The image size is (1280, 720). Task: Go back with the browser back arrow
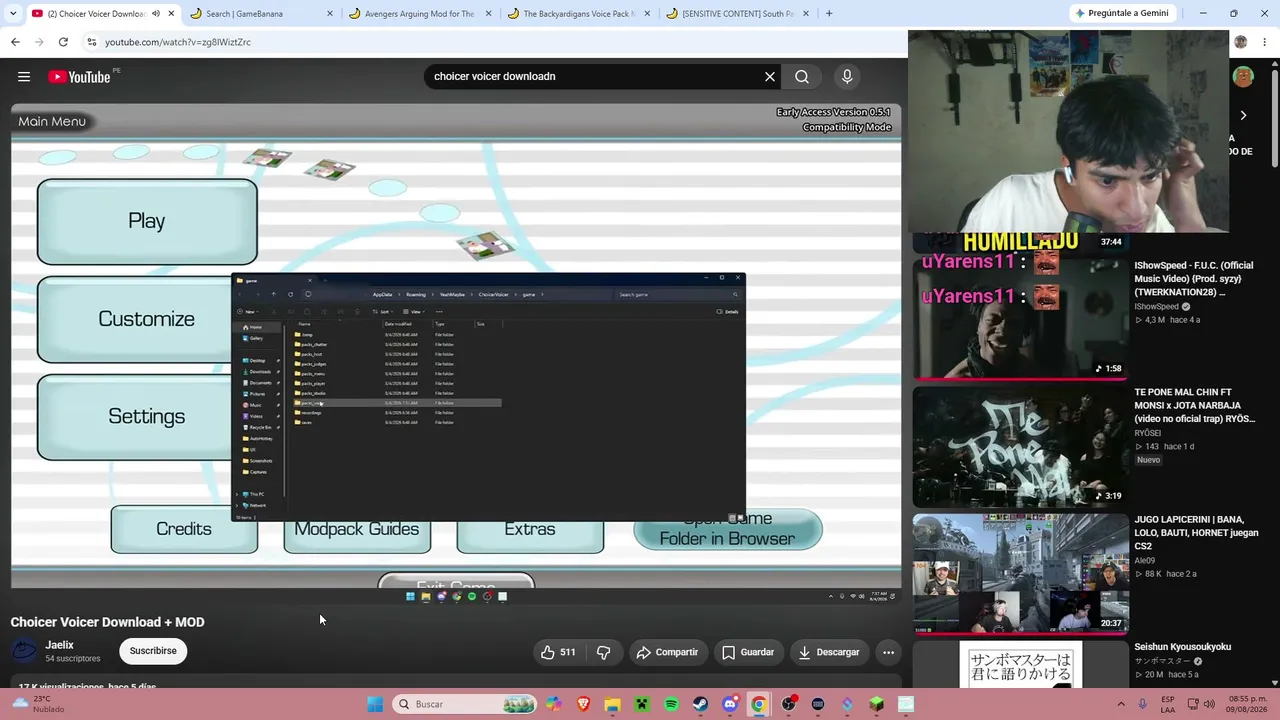[x=15, y=42]
